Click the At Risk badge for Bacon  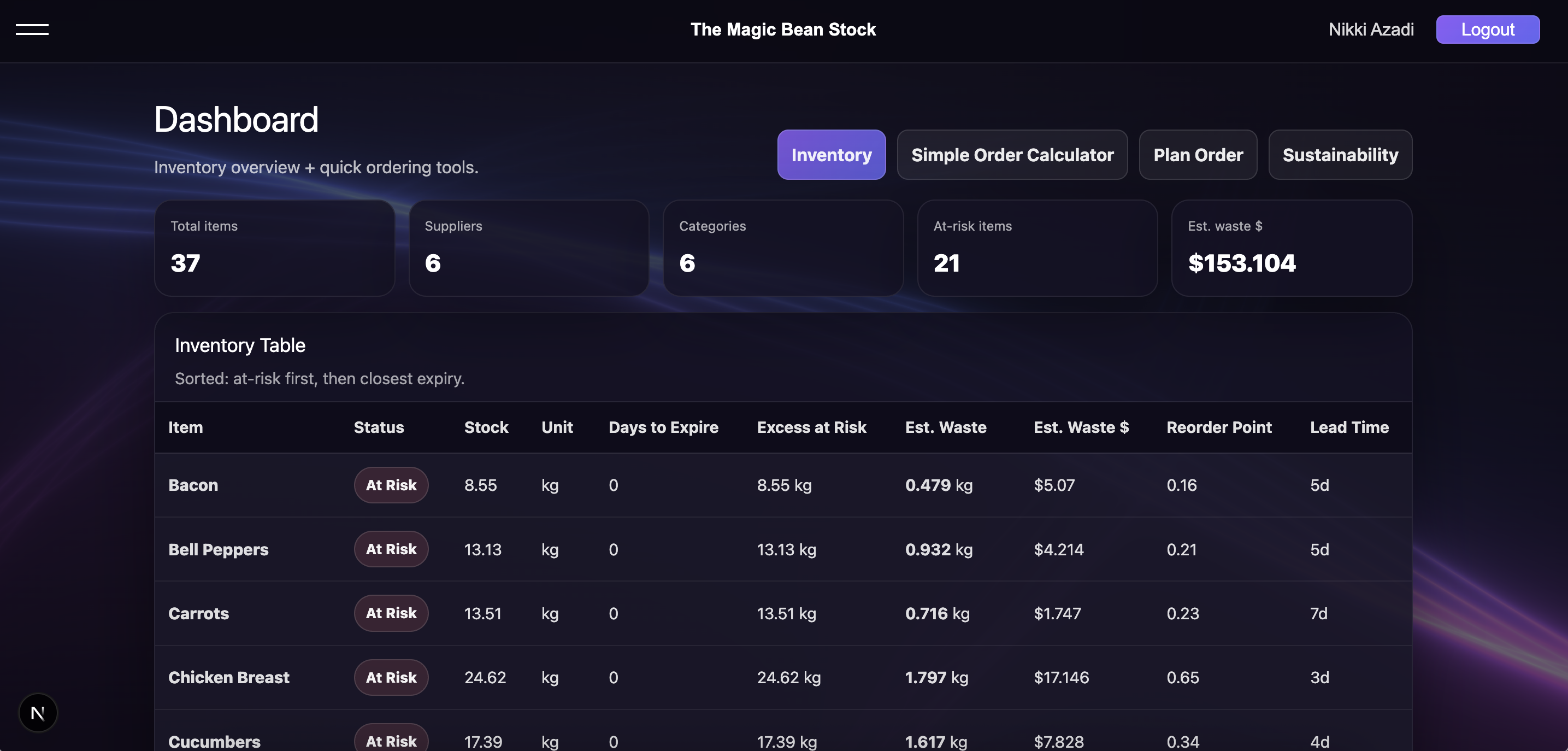tap(391, 485)
